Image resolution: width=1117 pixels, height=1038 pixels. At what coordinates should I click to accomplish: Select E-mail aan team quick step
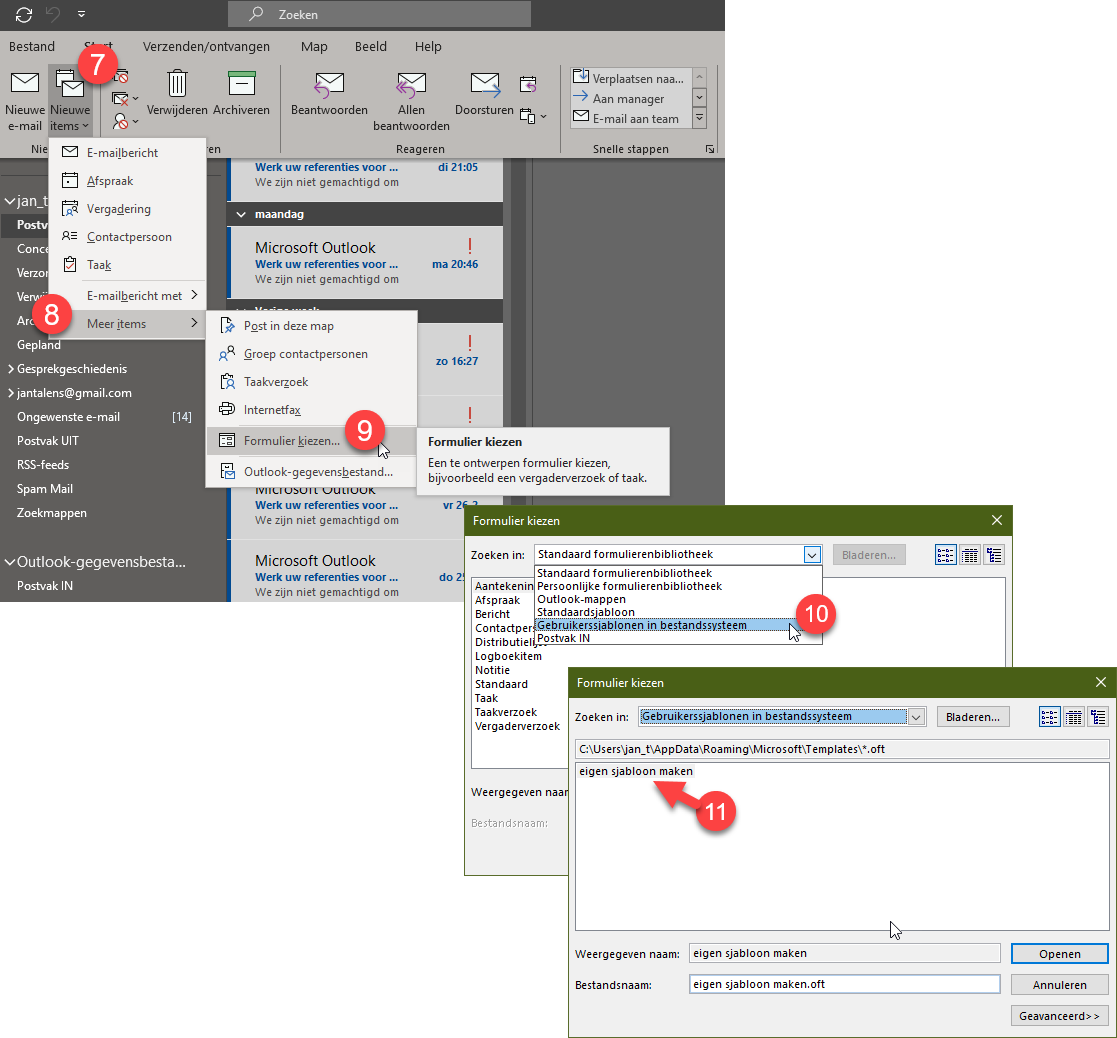click(630, 118)
